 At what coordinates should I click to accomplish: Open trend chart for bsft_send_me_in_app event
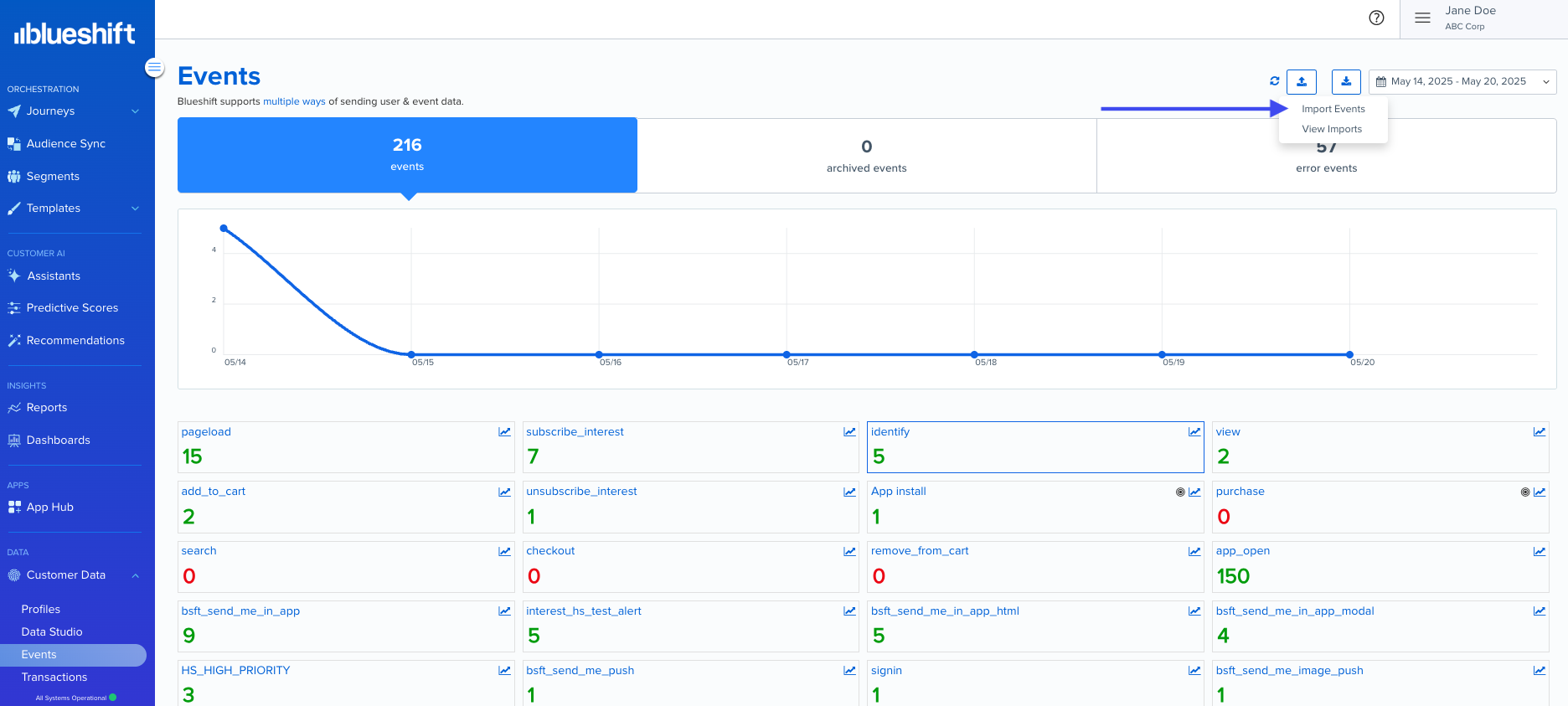pyautogui.click(x=504, y=611)
